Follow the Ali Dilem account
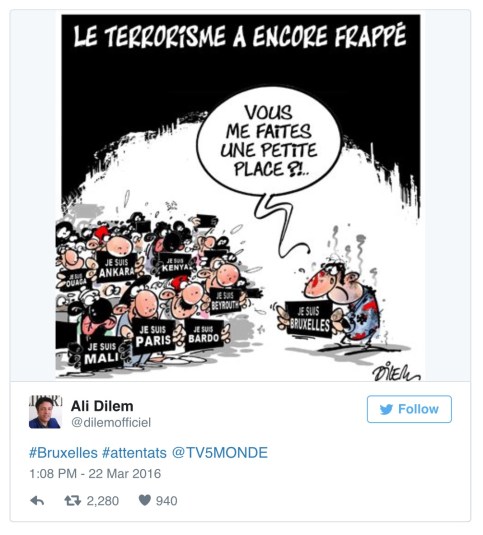Screen dimensions: 483x535 [x=409, y=409]
